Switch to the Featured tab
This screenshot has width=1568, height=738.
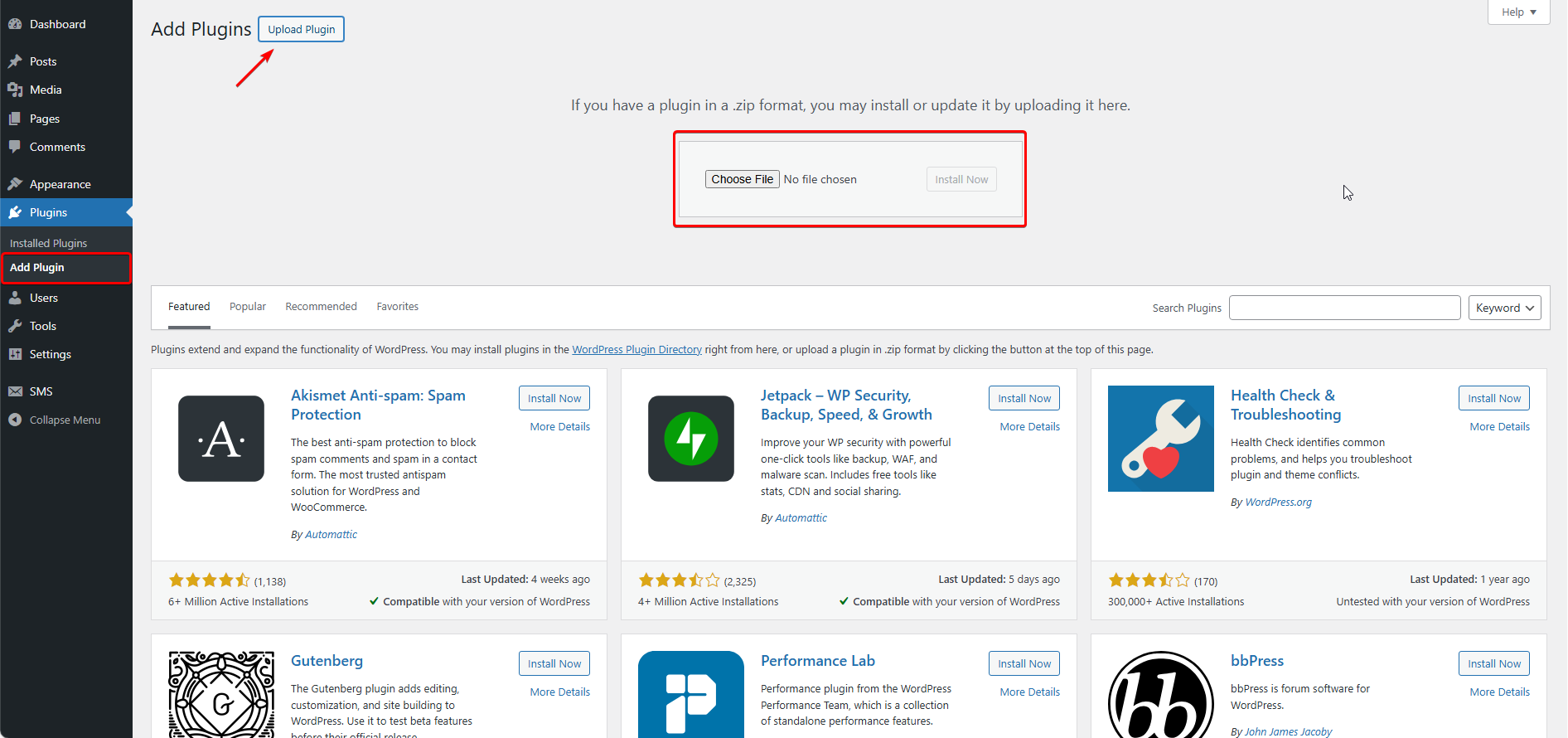coord(189,307)
